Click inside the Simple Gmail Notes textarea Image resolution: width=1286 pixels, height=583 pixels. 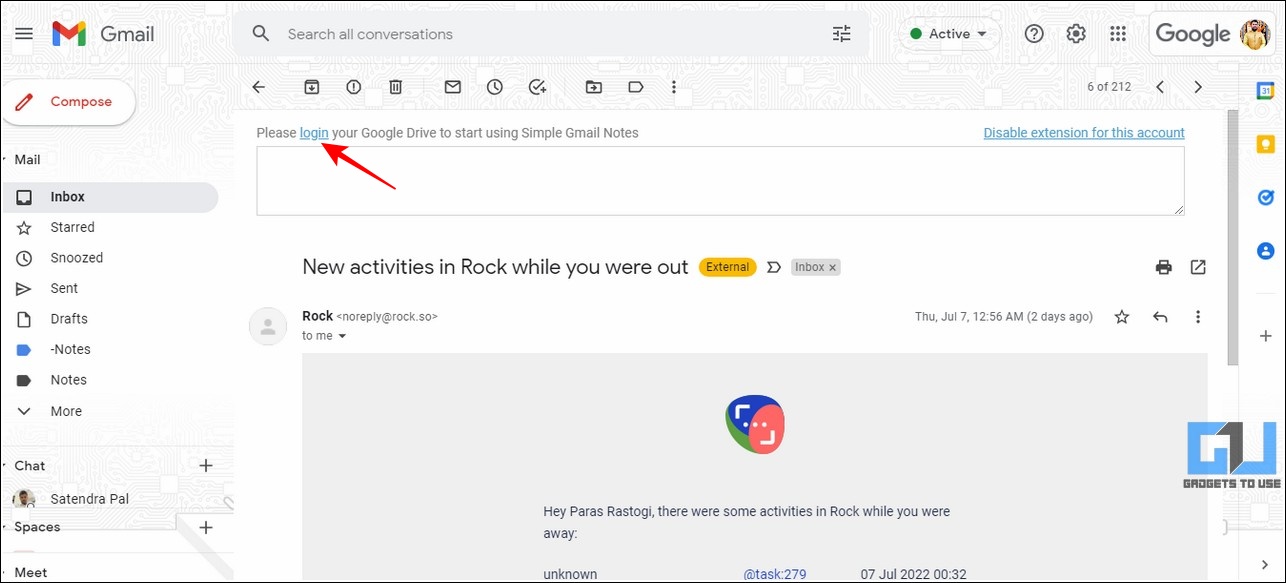click(720, 181)
